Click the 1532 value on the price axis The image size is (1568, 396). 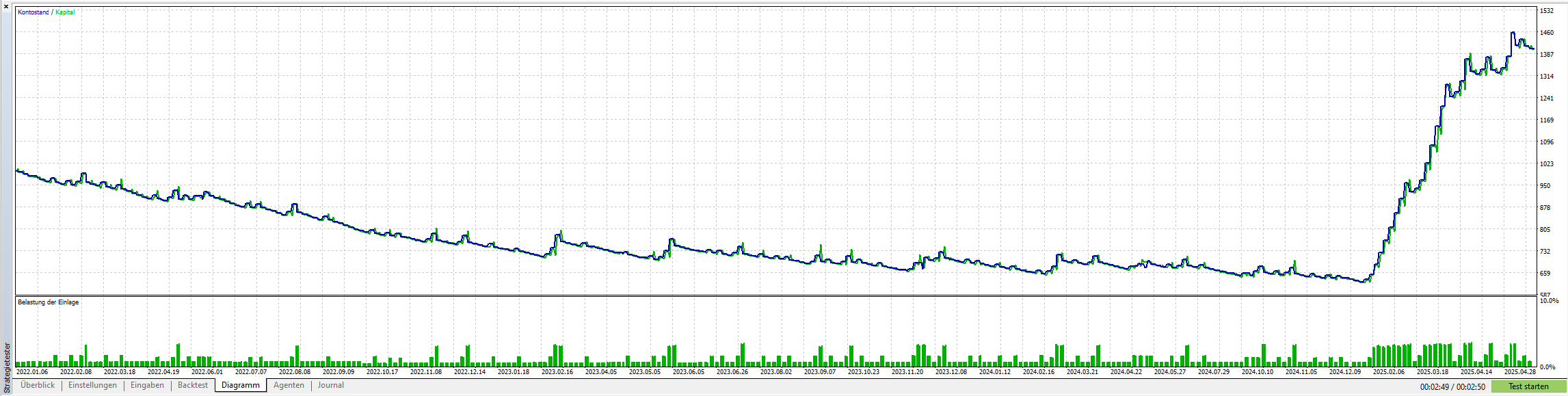pos(1545,11)
